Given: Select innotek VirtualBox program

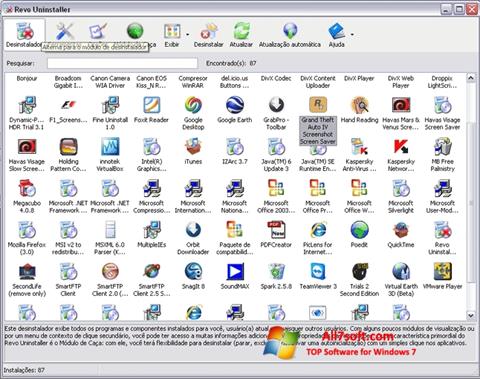Looking at the screenshot, I should click(x=110, y=155).
